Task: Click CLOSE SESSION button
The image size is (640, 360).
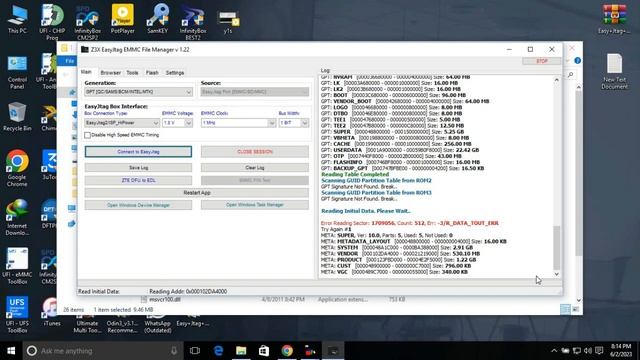Action: (x=255, y=152)
